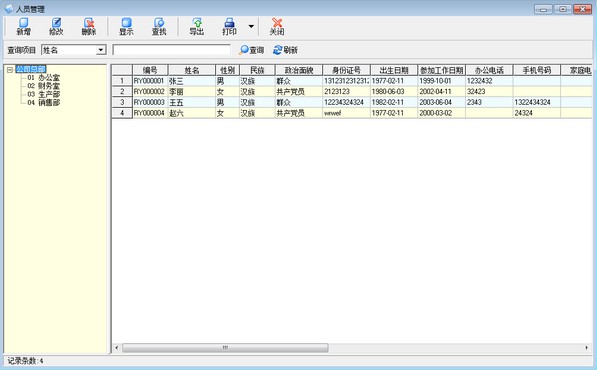Click the 参加工作日期 column header

point(442,70)
